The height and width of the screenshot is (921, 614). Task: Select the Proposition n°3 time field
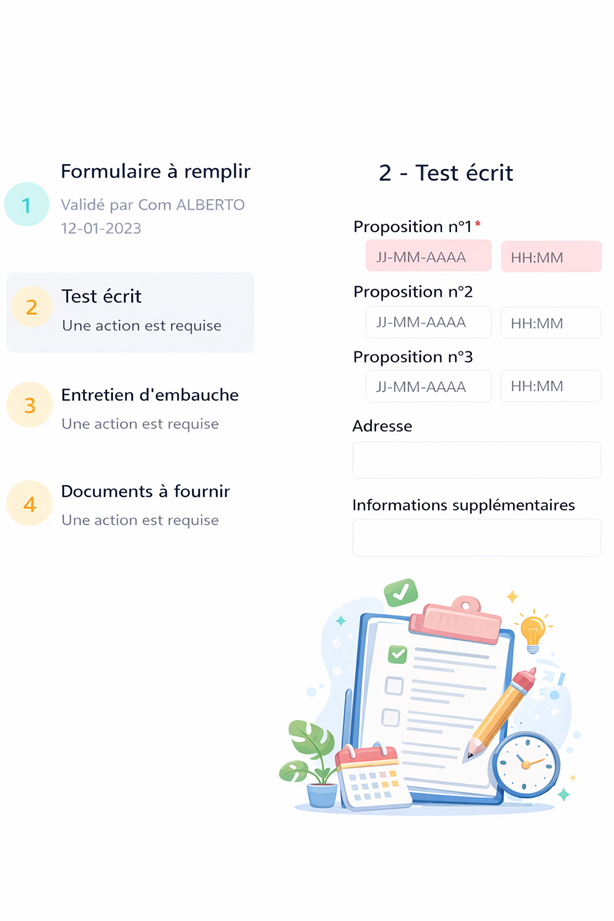pos(551,386)
